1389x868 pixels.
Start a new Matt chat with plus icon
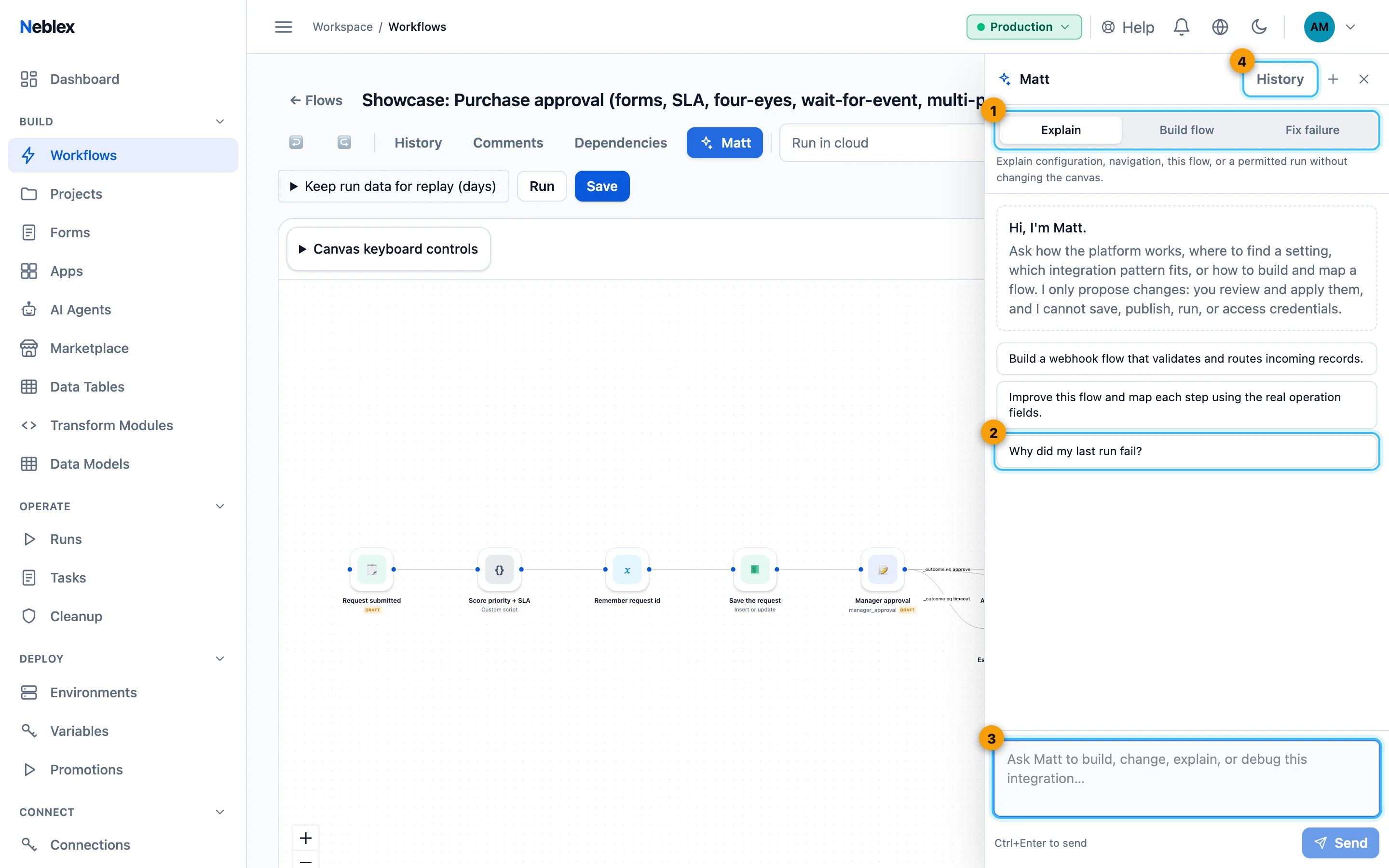(1334, 79)
